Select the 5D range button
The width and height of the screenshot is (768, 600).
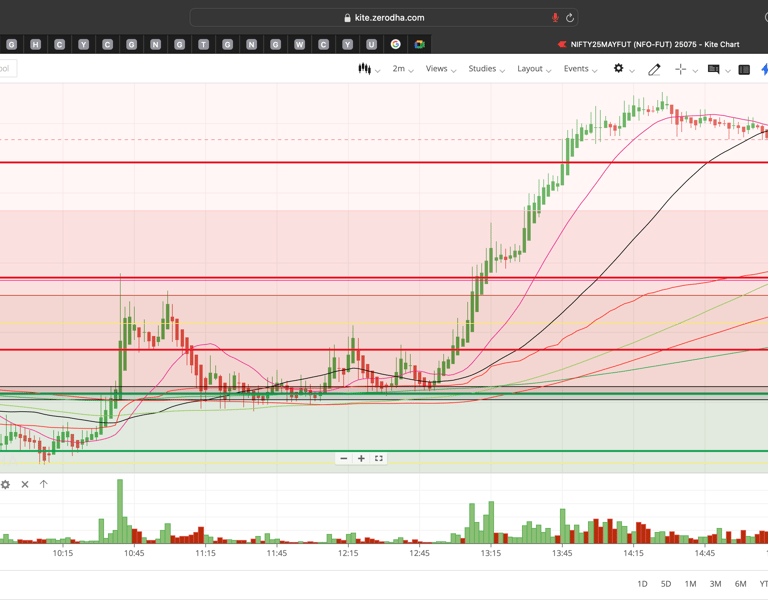click(x=666, y=584)
